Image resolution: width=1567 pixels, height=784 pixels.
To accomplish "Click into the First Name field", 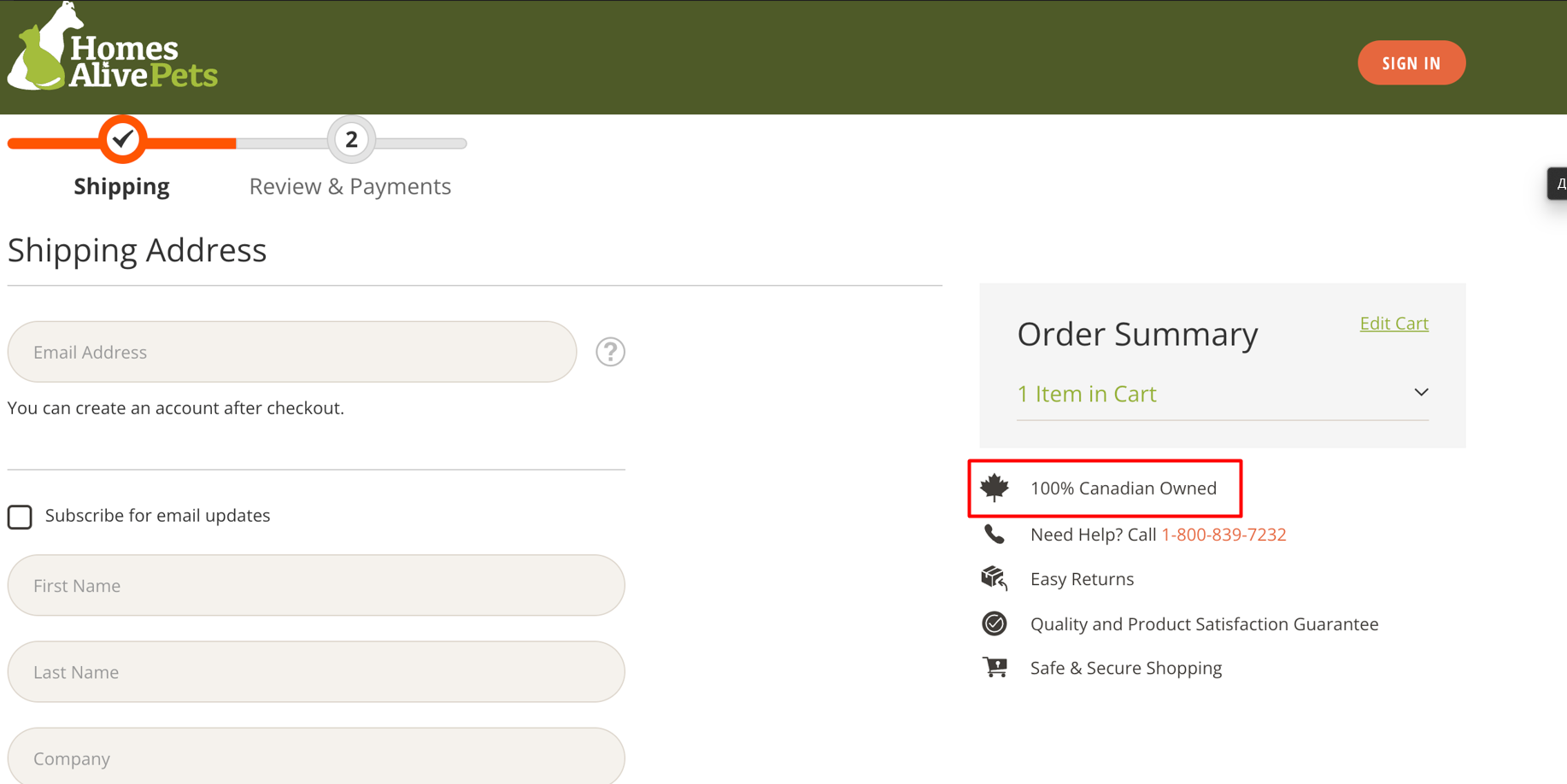I will tap(316, 585).
